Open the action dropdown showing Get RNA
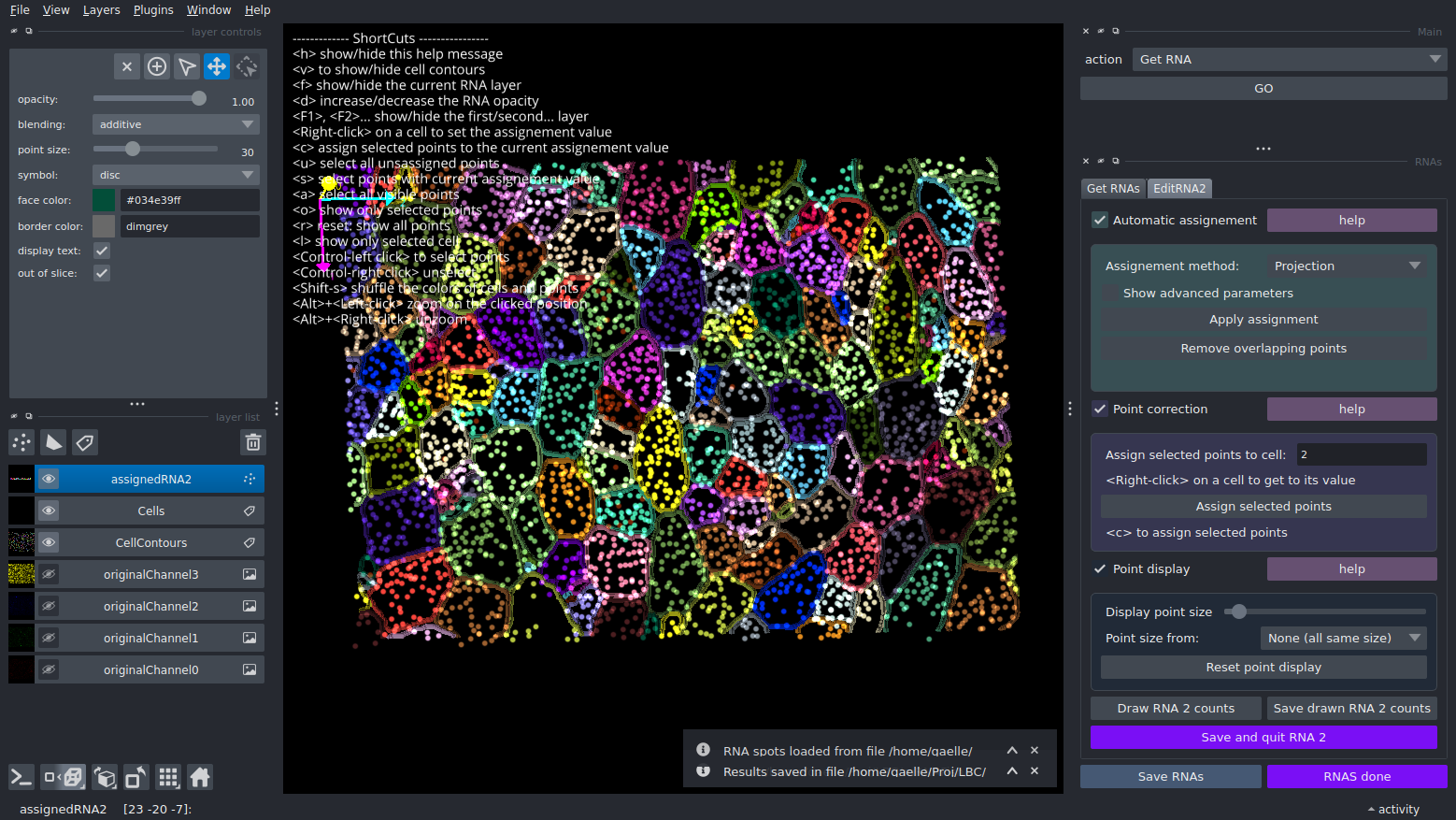The height and width of the screenshot is (820, 1456). pos(1290,59)
